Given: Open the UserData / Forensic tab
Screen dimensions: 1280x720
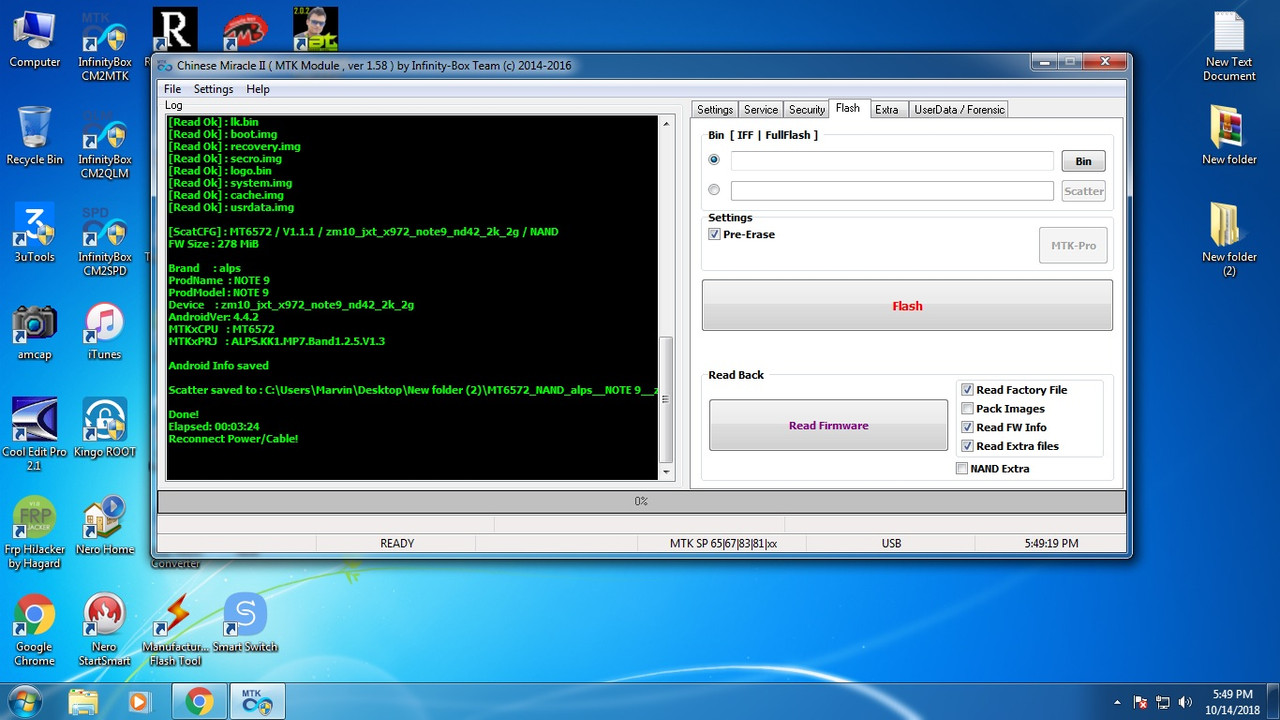Looking at the screenshot, I should click(959, 110).
